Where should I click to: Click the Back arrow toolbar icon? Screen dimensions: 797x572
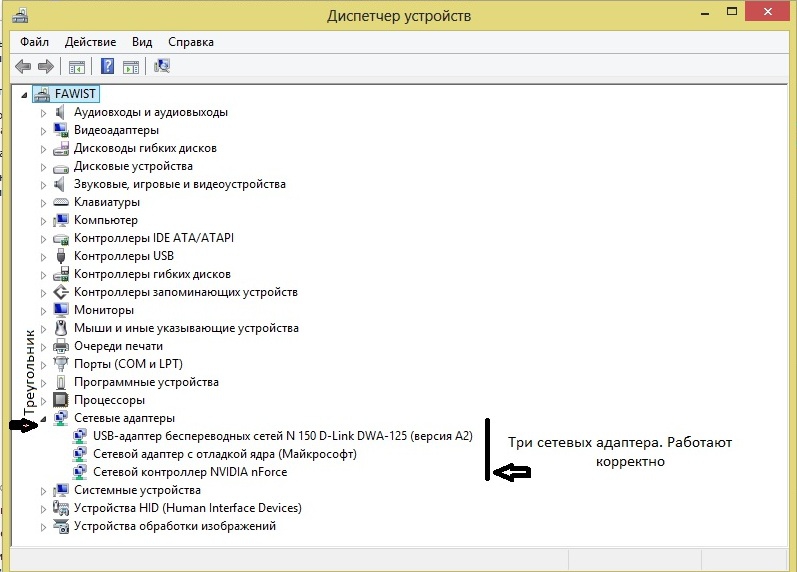pyautogui.click(x=23, y=67)
